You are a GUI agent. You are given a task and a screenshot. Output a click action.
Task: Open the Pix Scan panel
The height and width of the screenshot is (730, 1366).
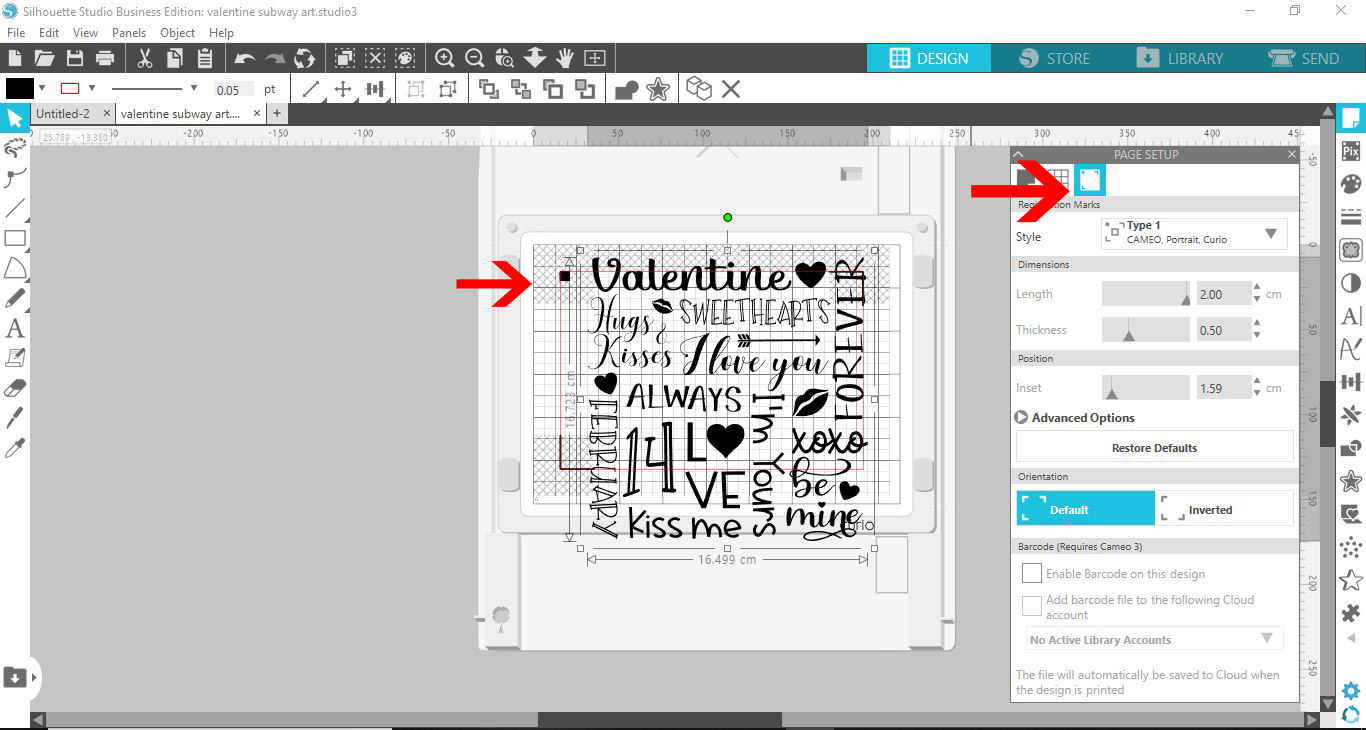[1351, 152]
